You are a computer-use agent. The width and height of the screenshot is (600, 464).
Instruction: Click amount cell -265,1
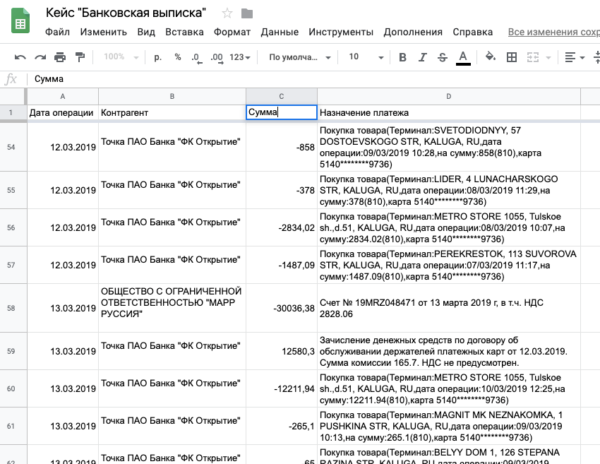click(x=282, y=426)
